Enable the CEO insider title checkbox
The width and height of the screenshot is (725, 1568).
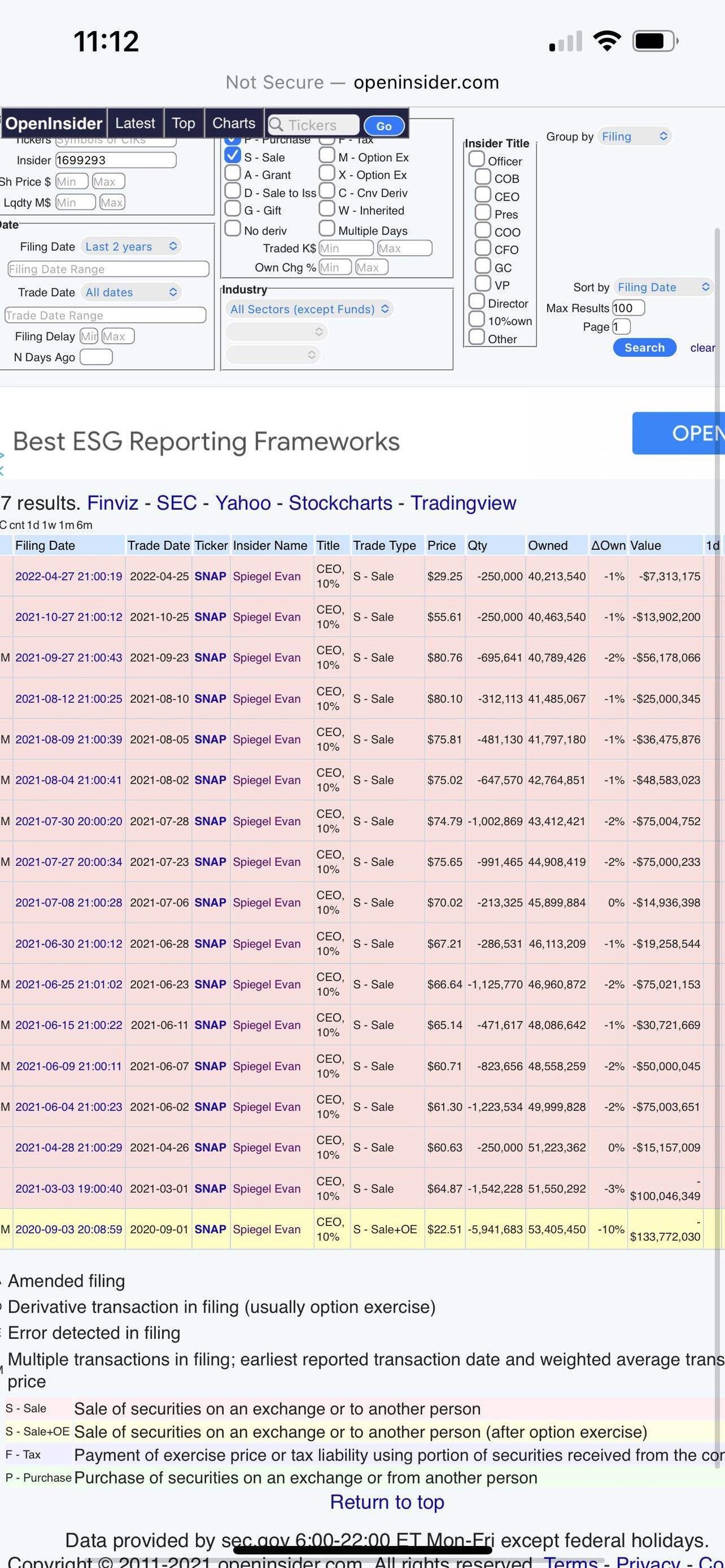tap(483, 195)
